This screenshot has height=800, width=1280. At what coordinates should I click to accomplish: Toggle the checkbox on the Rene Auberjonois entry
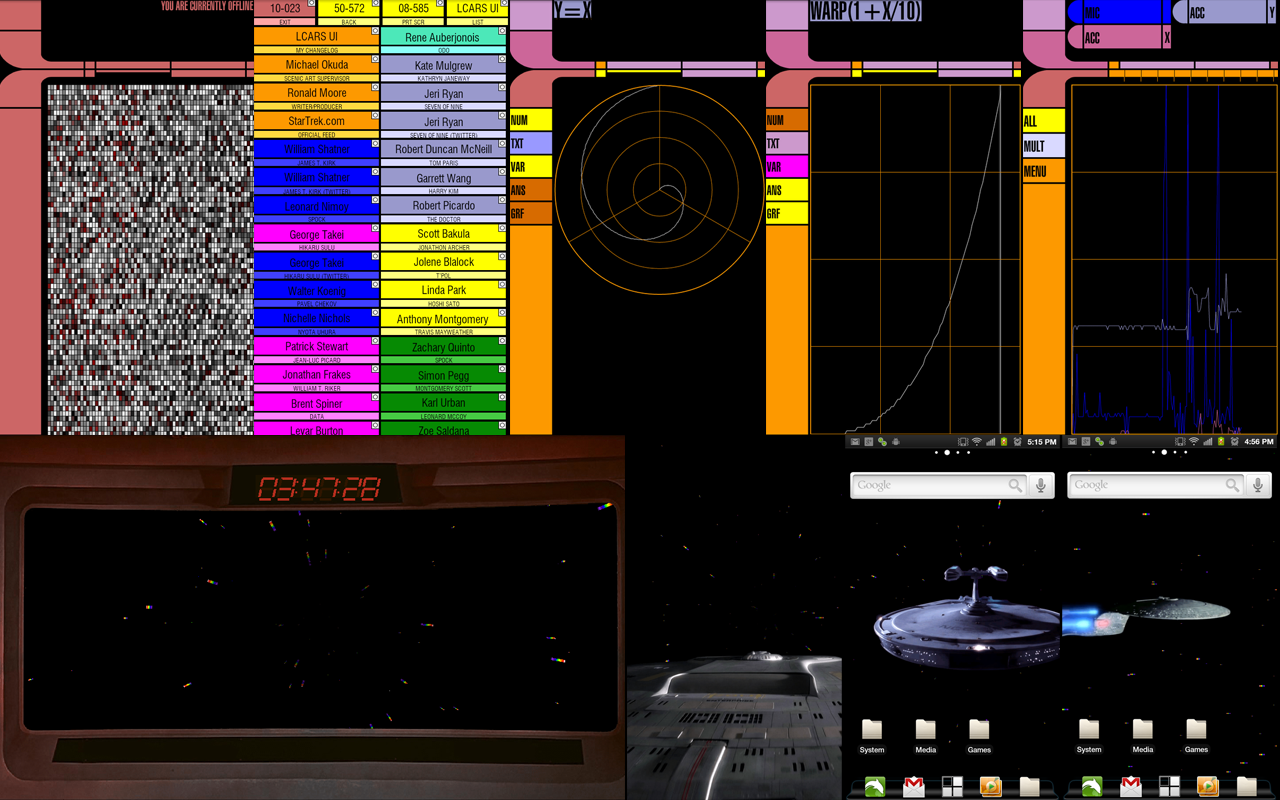502,31
